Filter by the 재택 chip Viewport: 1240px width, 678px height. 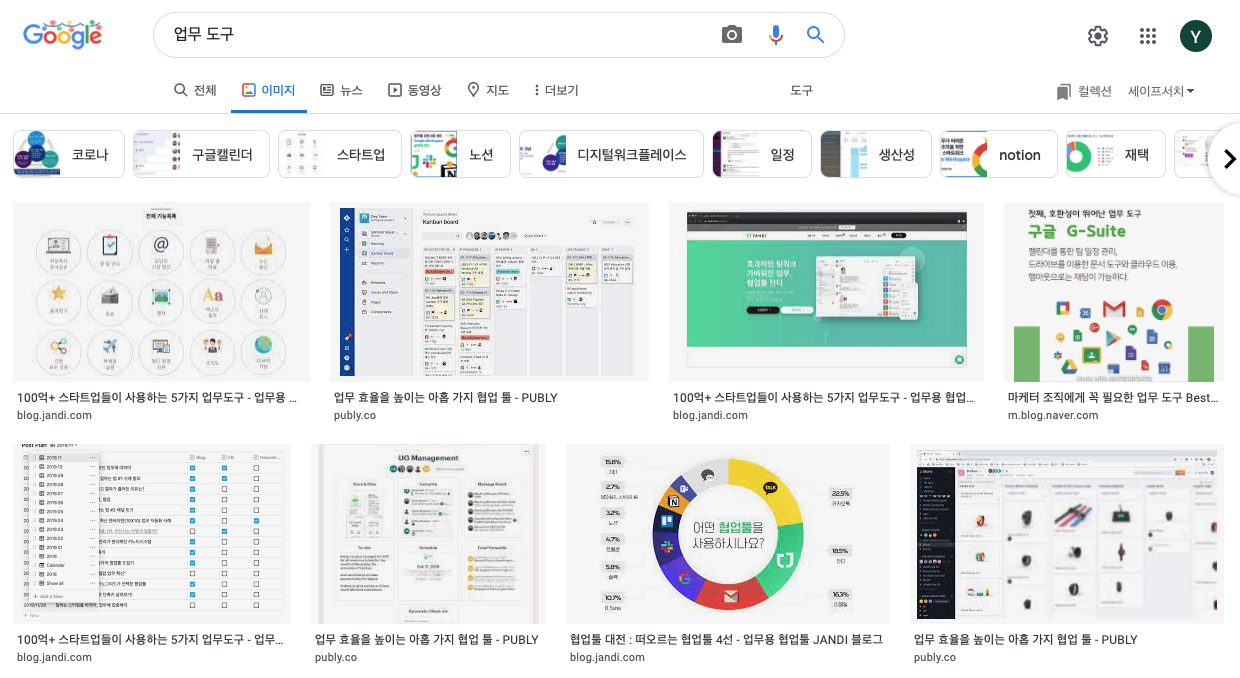click(x=1115, y=154)
